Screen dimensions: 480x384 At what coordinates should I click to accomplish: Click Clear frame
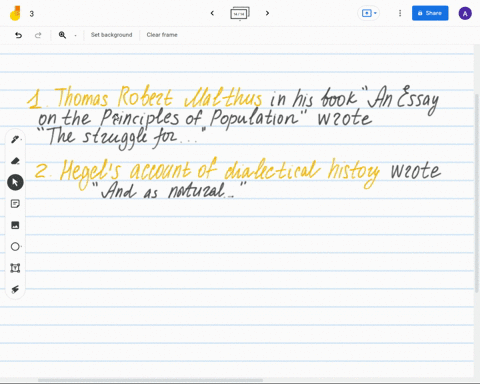tap(162, 35)
